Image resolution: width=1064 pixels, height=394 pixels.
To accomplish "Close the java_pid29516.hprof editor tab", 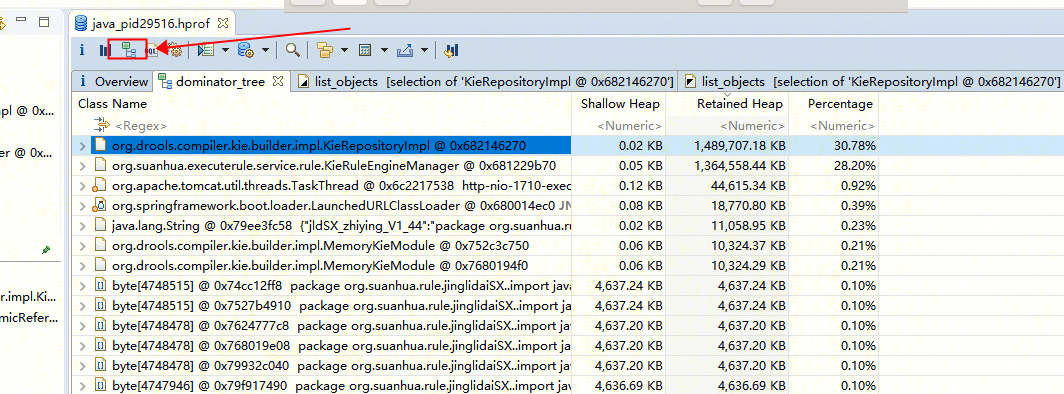I will (223, 24).
